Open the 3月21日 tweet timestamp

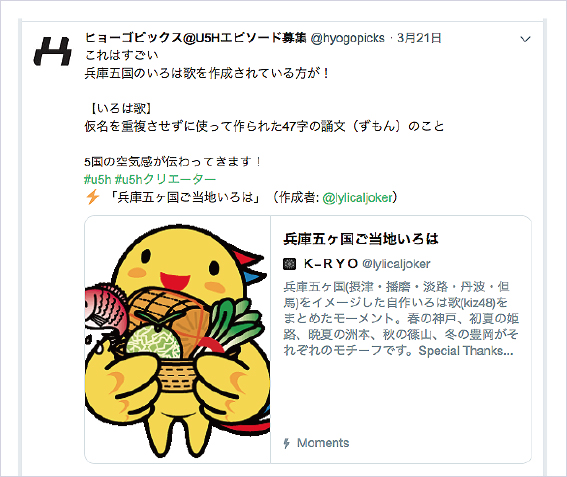419,38
